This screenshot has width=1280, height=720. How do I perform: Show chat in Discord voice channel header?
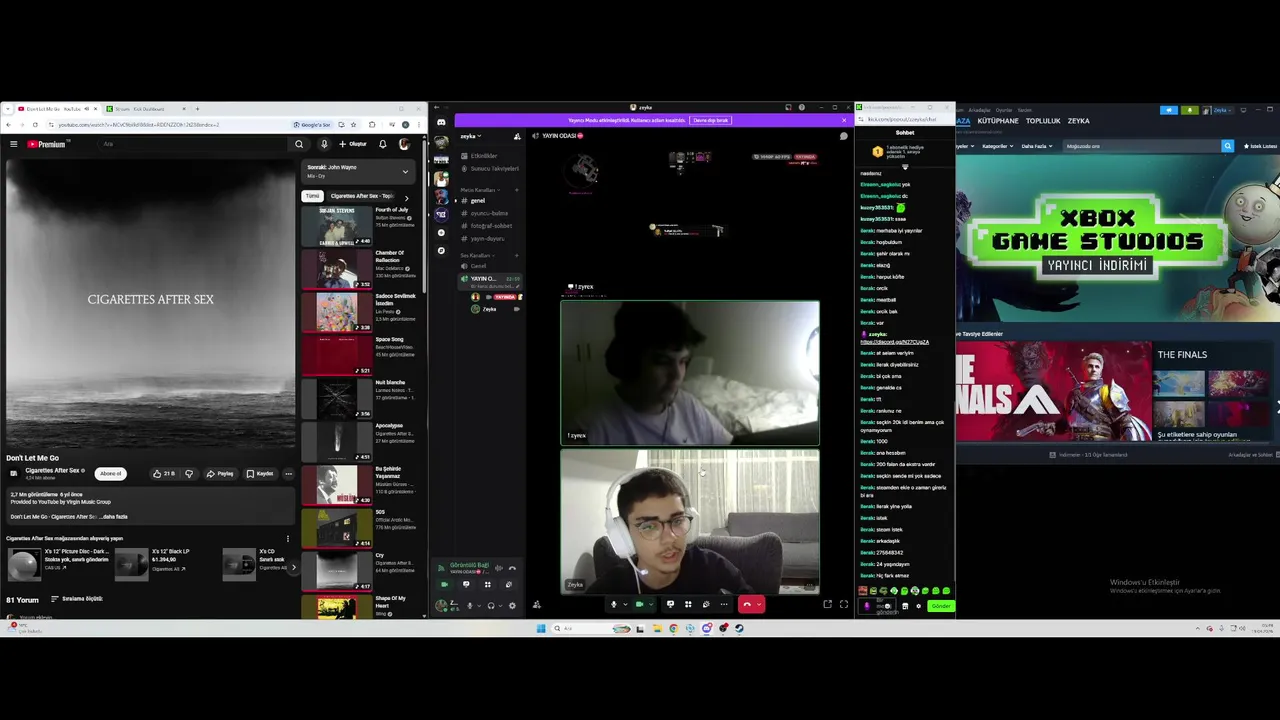(x=843, y=136)
